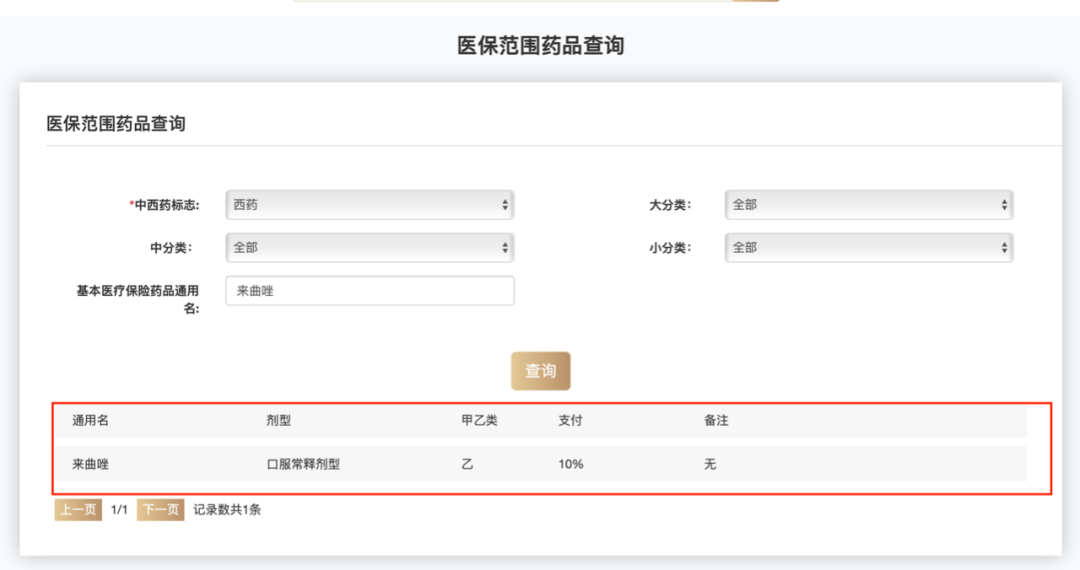Click the 口服常释剂型 cell in results

click(x=303, y=464)
